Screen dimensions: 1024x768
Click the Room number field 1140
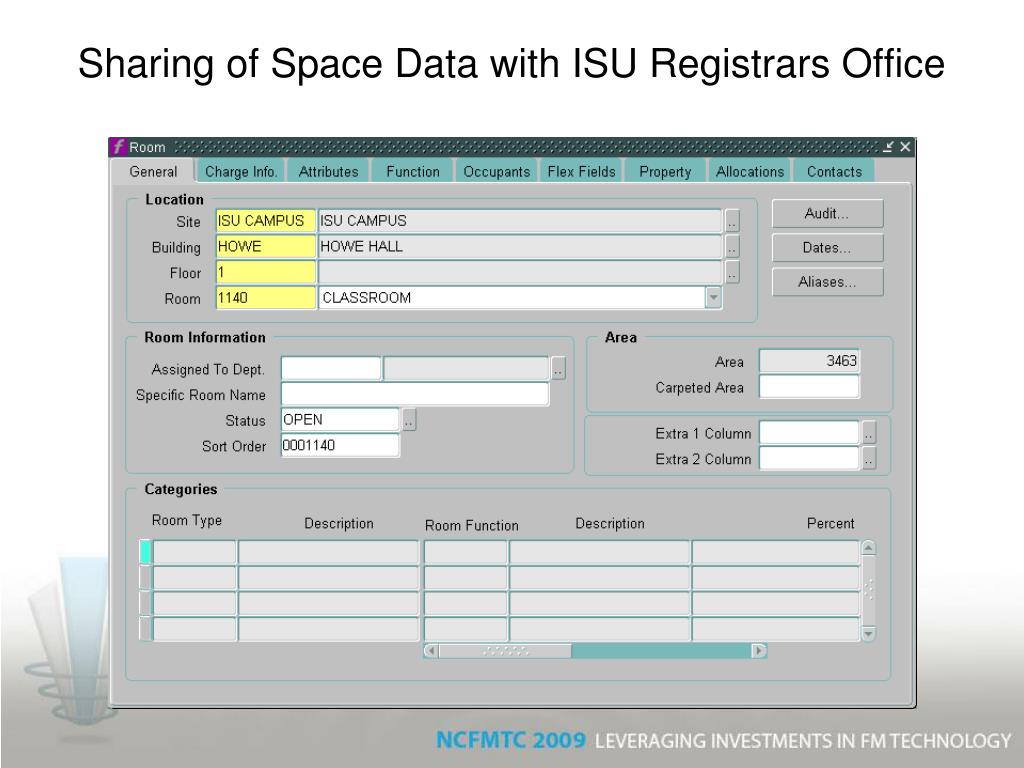(x=266, y=298)
